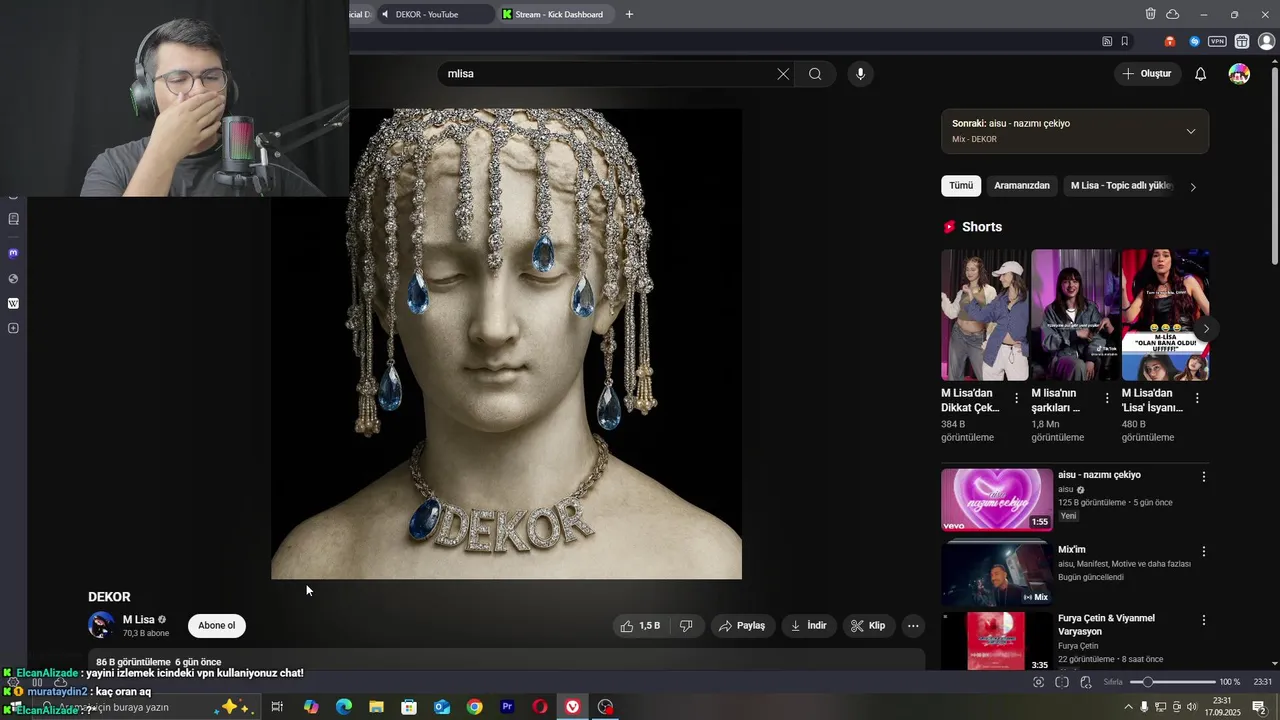Open the Mastodon sidebar icon
1280x720 pixels.
coord(13,254)
